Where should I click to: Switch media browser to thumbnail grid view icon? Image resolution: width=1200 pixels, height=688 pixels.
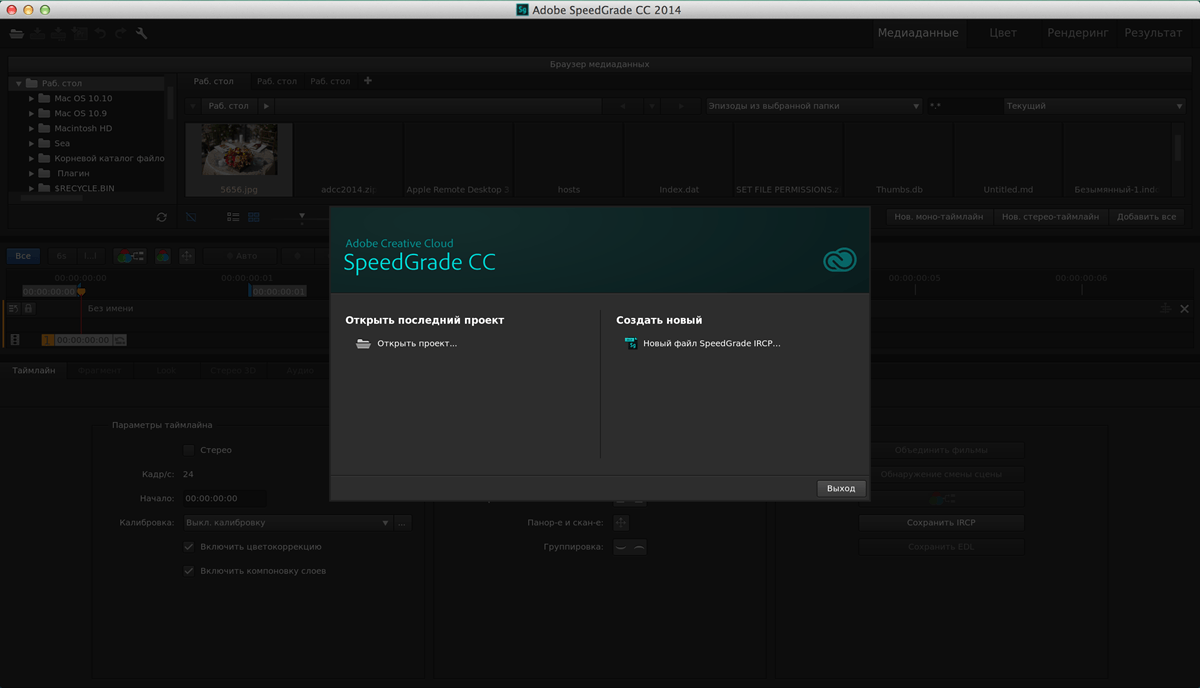coord(254,216)
